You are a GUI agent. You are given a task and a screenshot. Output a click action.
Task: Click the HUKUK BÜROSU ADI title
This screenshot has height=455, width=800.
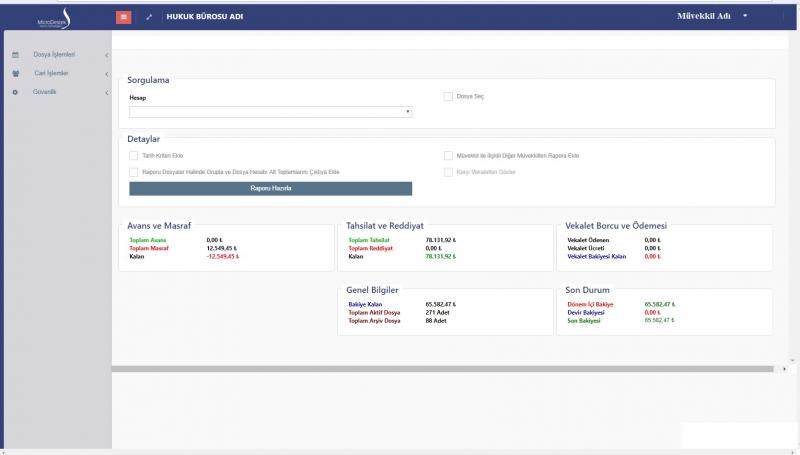pos(204,17)
